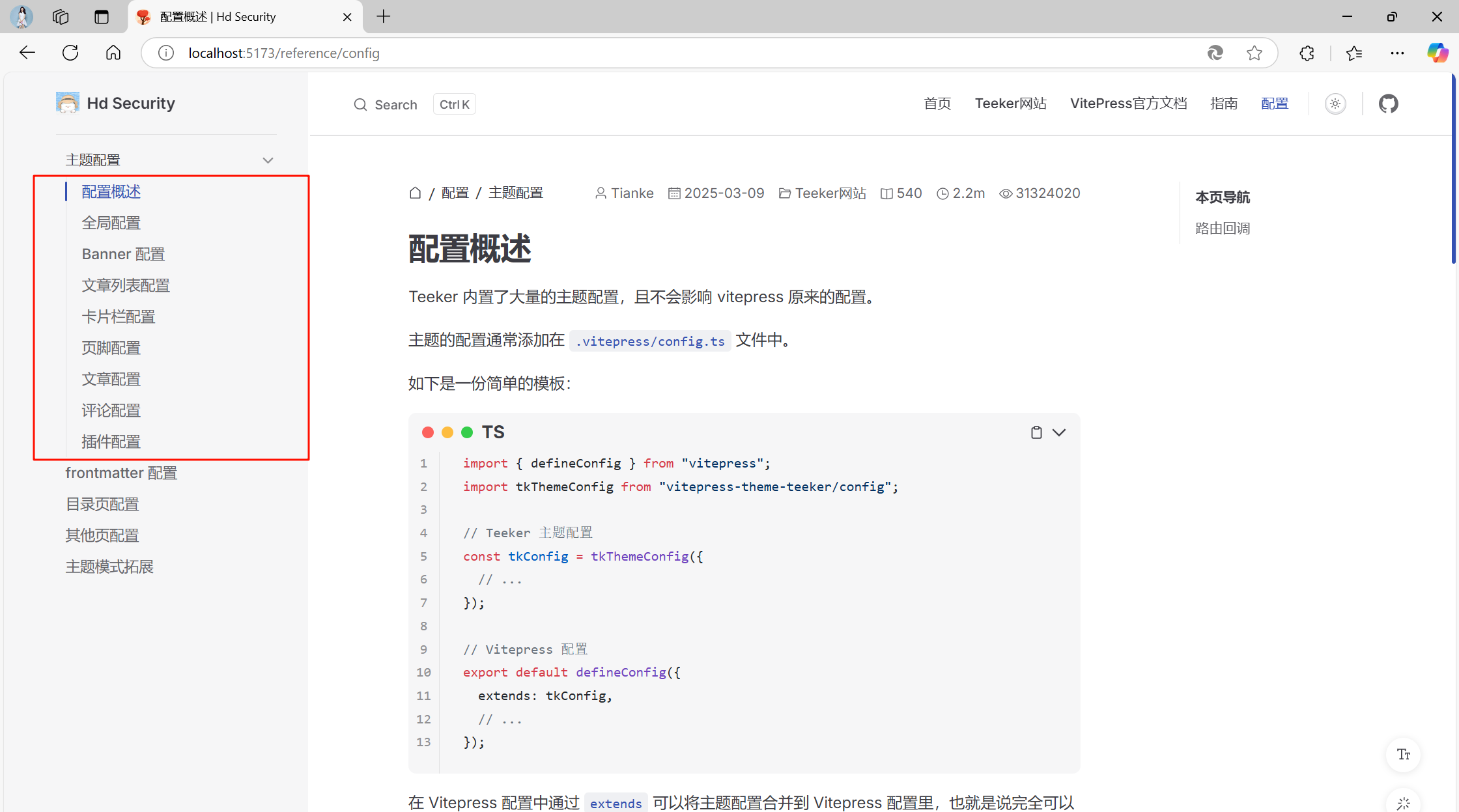Close the 配置概述 browser tab
Image resolution: width=1459 pixels, height=812 pixels.
coord(347,17)
